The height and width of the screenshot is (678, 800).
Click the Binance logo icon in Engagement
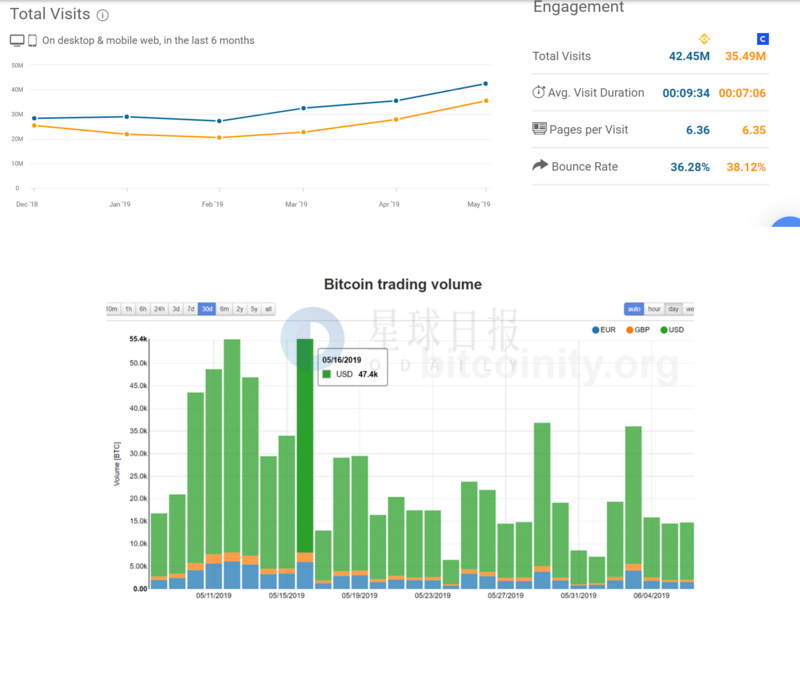coord(702,39)
